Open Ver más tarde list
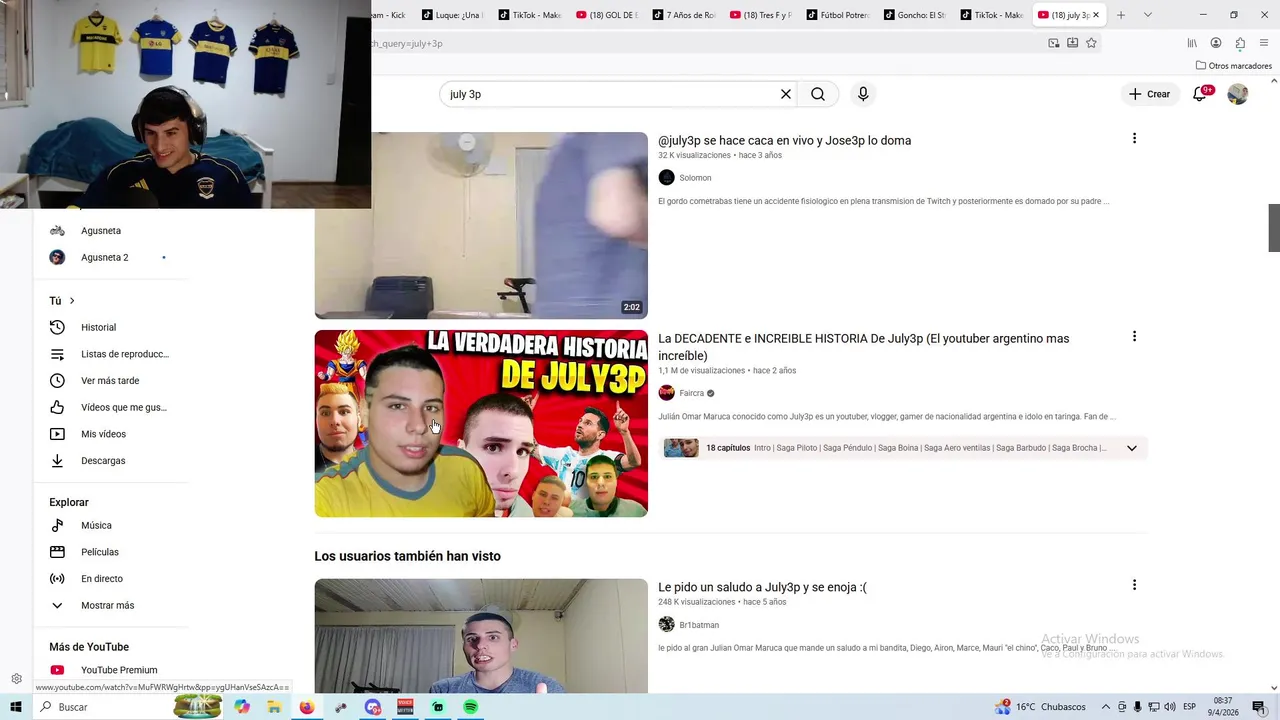The height and width of the screenshot is (720, 1280). tap(112, 380)
